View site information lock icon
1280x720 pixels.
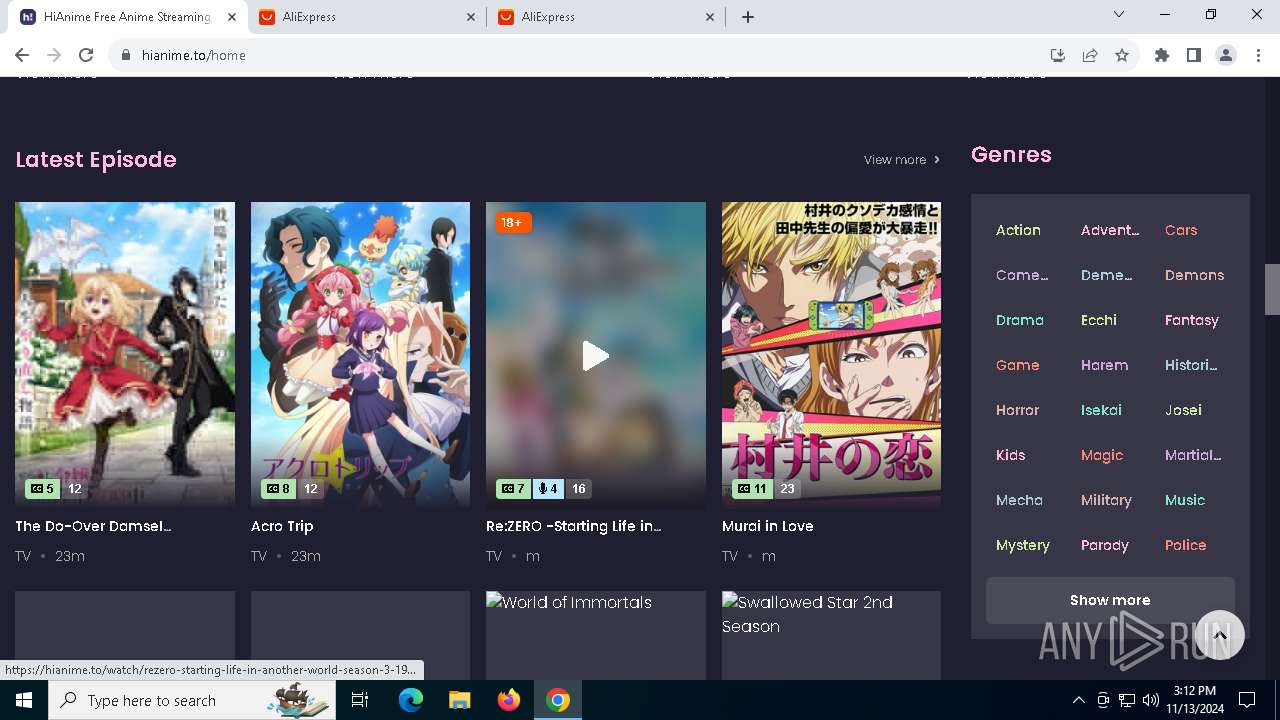(125, 55)
